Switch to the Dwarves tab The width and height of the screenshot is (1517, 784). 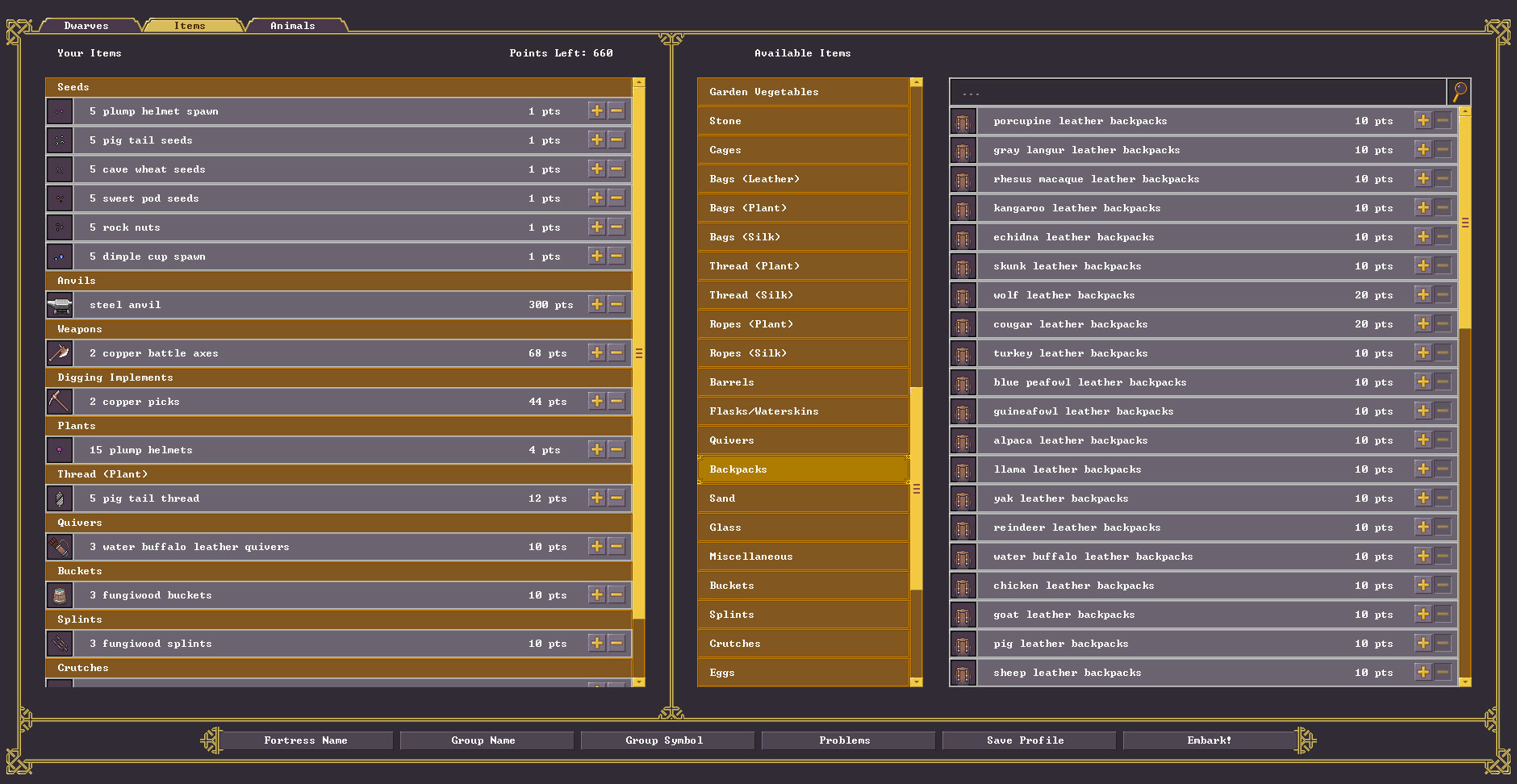pos(86,26)
